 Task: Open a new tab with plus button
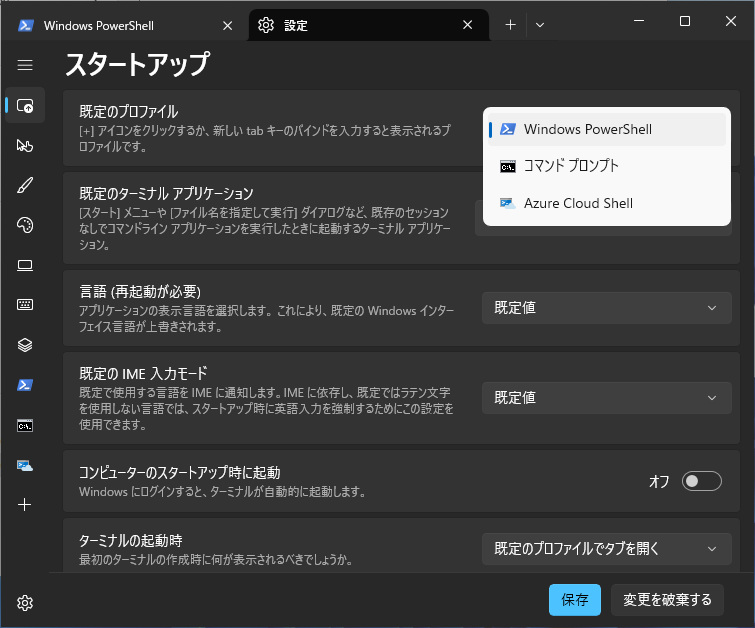(x=510, y=25)
